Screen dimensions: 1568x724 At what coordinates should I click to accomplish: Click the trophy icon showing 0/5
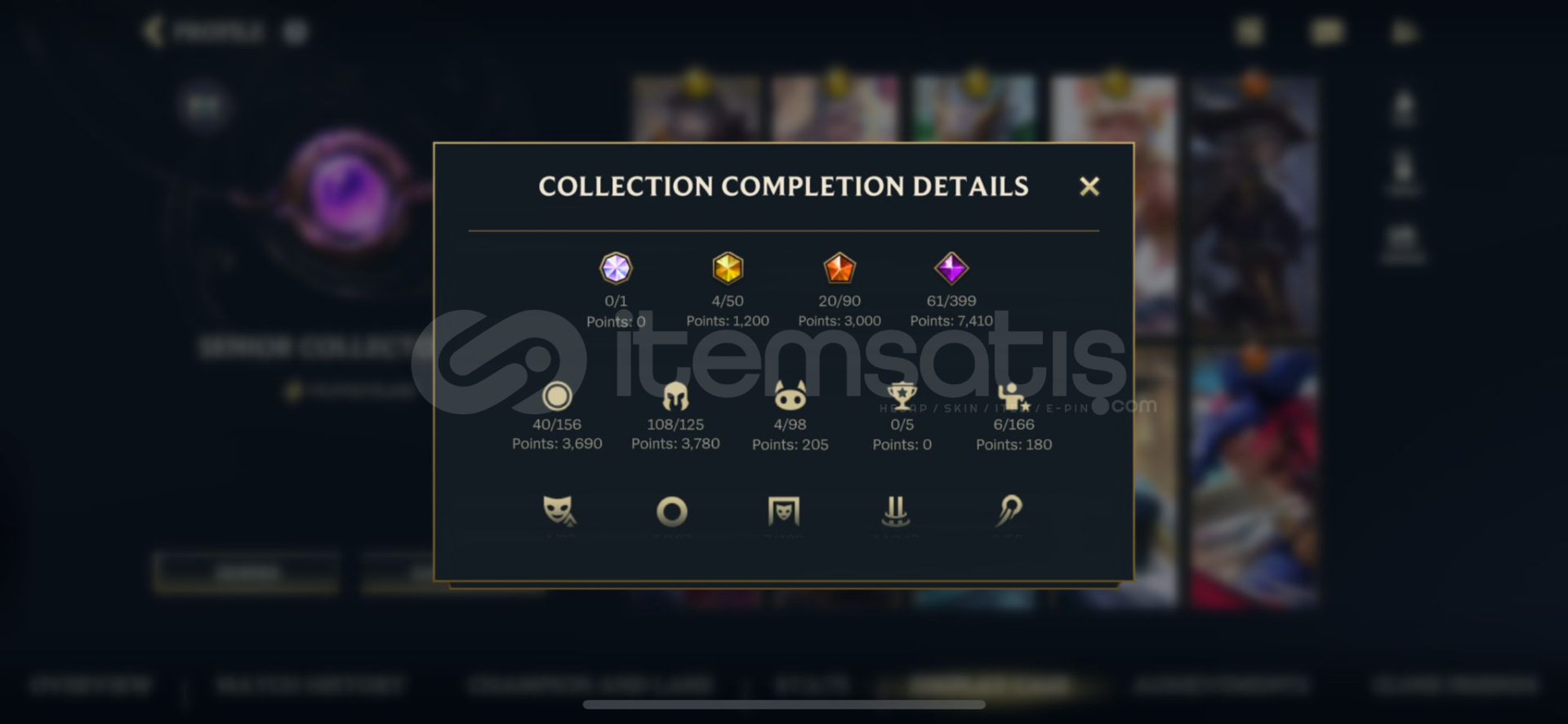(x=902, y=396)
